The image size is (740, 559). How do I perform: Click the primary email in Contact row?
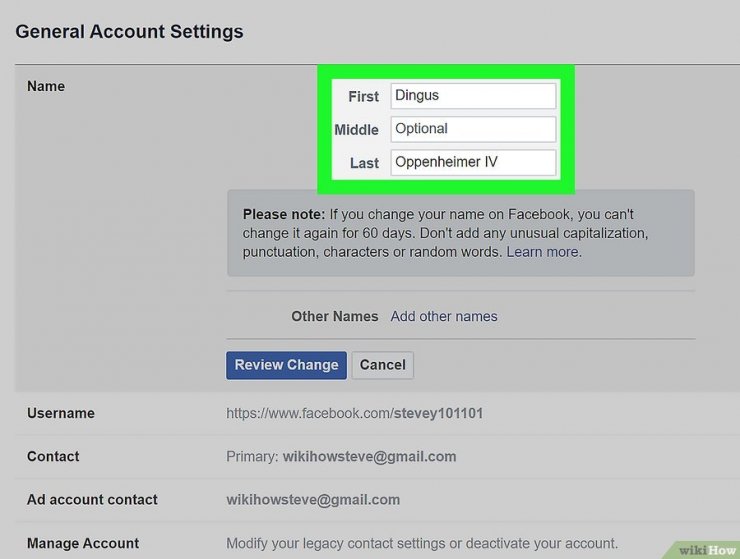point(369,456)
